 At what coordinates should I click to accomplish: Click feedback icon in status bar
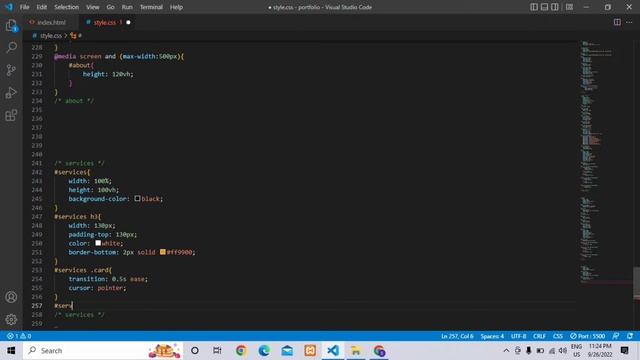616,336
